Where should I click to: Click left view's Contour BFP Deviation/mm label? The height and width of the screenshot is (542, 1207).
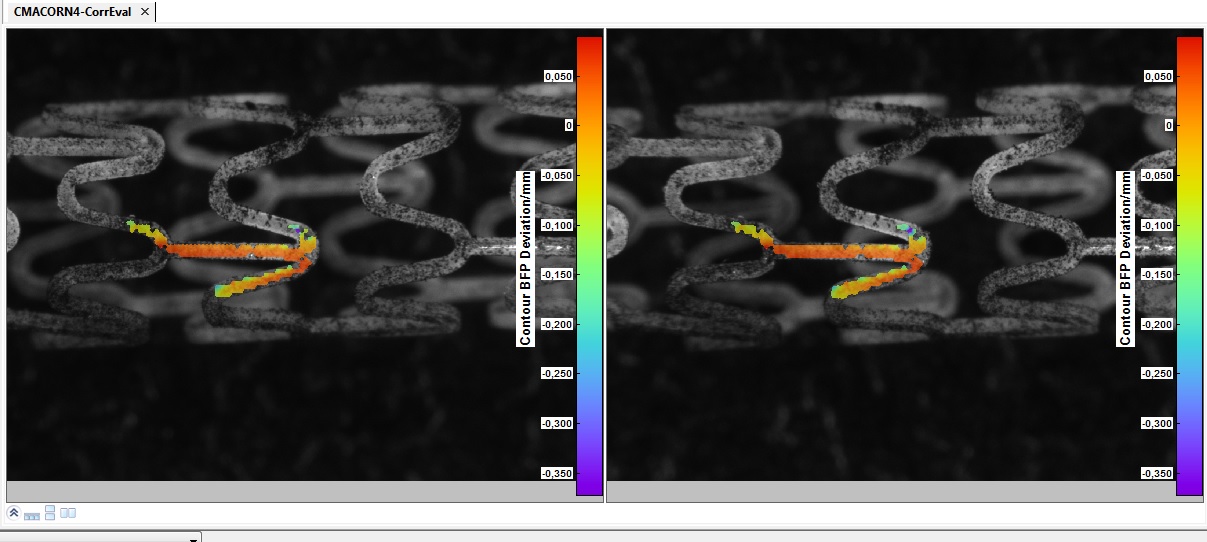pyautogui.click(x=525, y=258)
